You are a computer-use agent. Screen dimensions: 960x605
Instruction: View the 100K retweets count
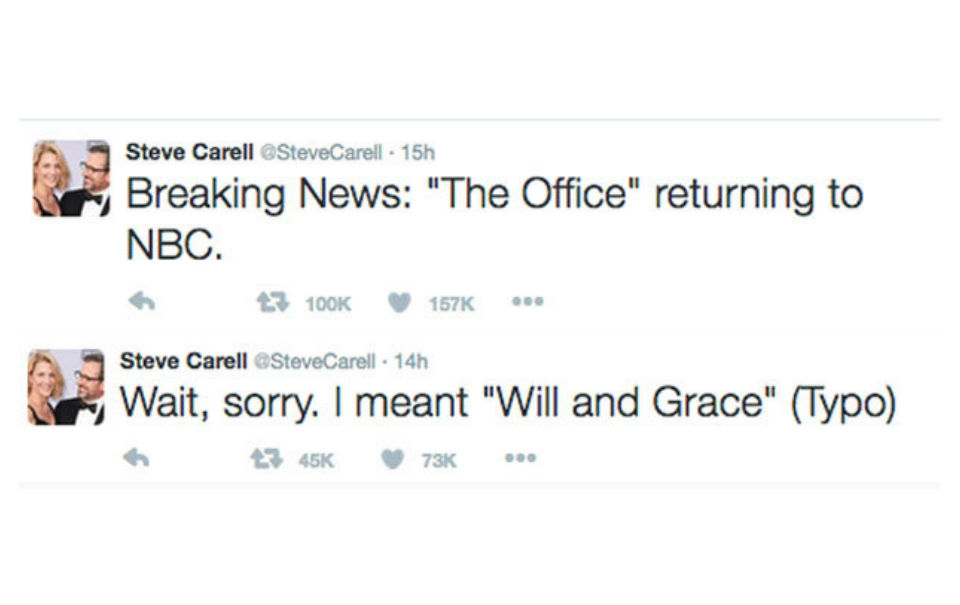pyautogui.click(x=327, y=303)
